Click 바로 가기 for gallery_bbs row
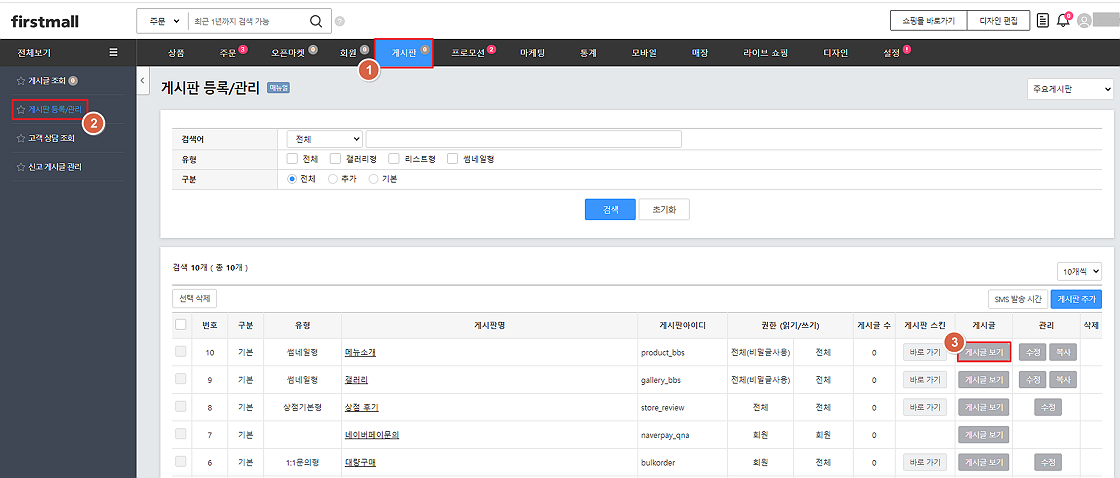The width and height of the screenshot is (1120, 478). pyautogui.click(x=925, y=379)
